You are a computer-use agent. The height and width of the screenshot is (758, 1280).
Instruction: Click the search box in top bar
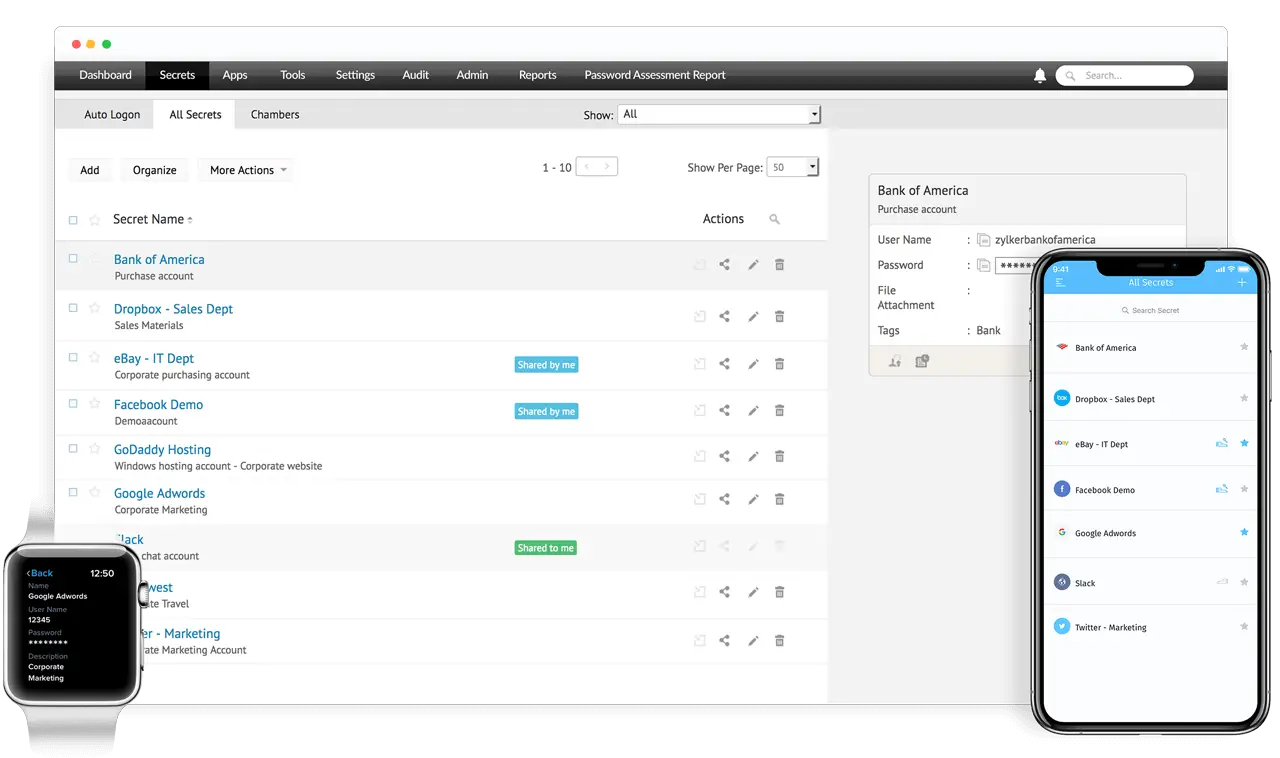pos(1125,75)
